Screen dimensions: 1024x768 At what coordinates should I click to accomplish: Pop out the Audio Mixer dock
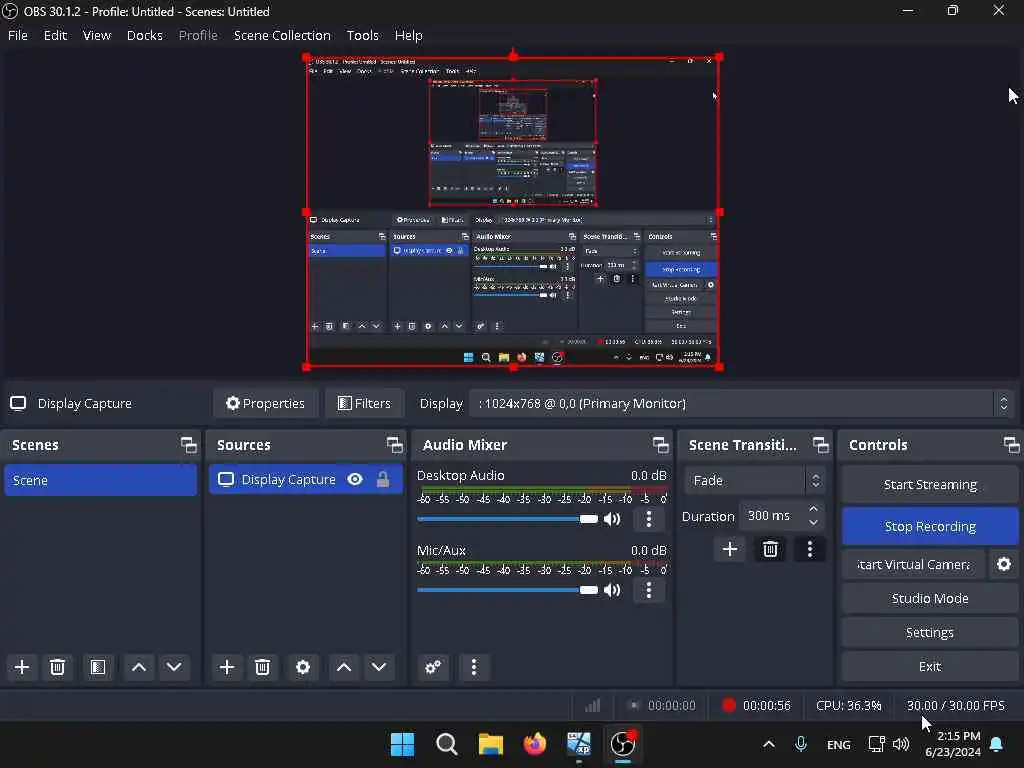[660, 445]
